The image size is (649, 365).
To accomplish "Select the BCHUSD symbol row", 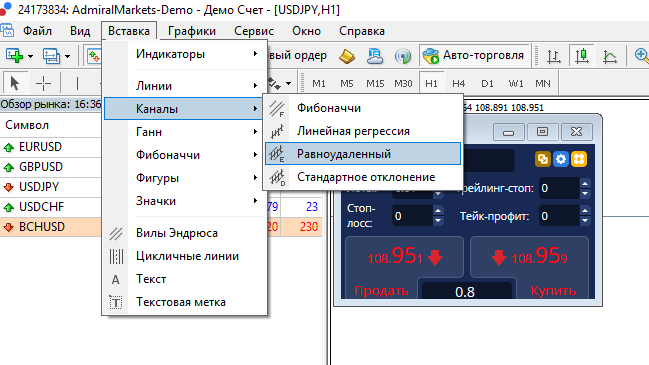I will [x=50, y=227].
